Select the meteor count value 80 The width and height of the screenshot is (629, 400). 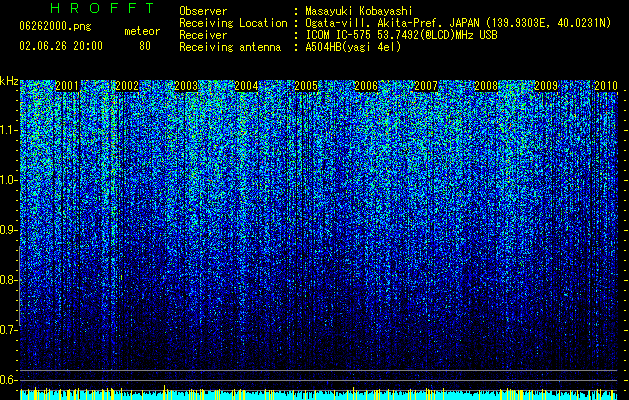pos(145,46)
